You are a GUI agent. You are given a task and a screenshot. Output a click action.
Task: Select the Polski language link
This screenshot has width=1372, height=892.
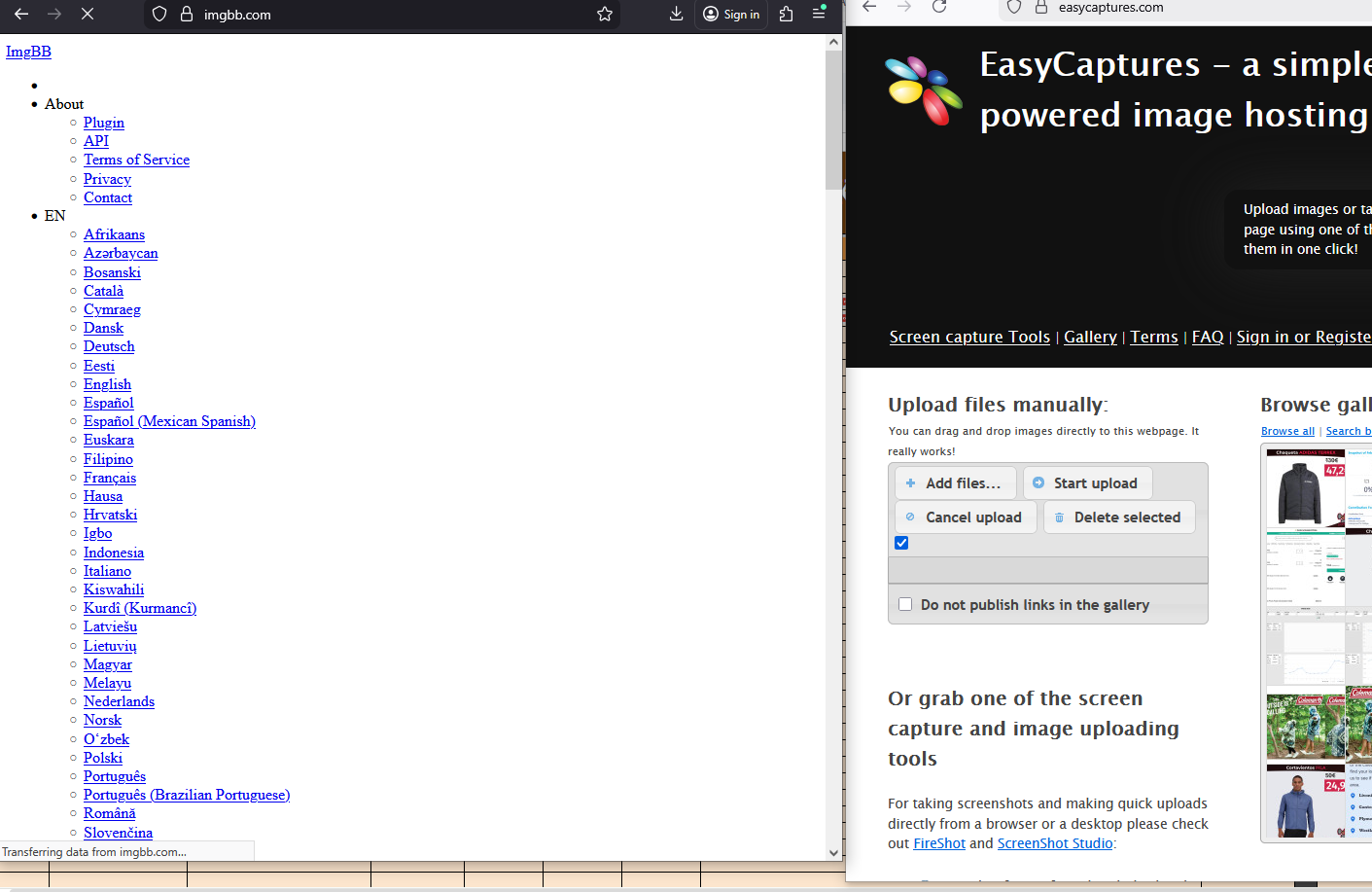[103, 758]
